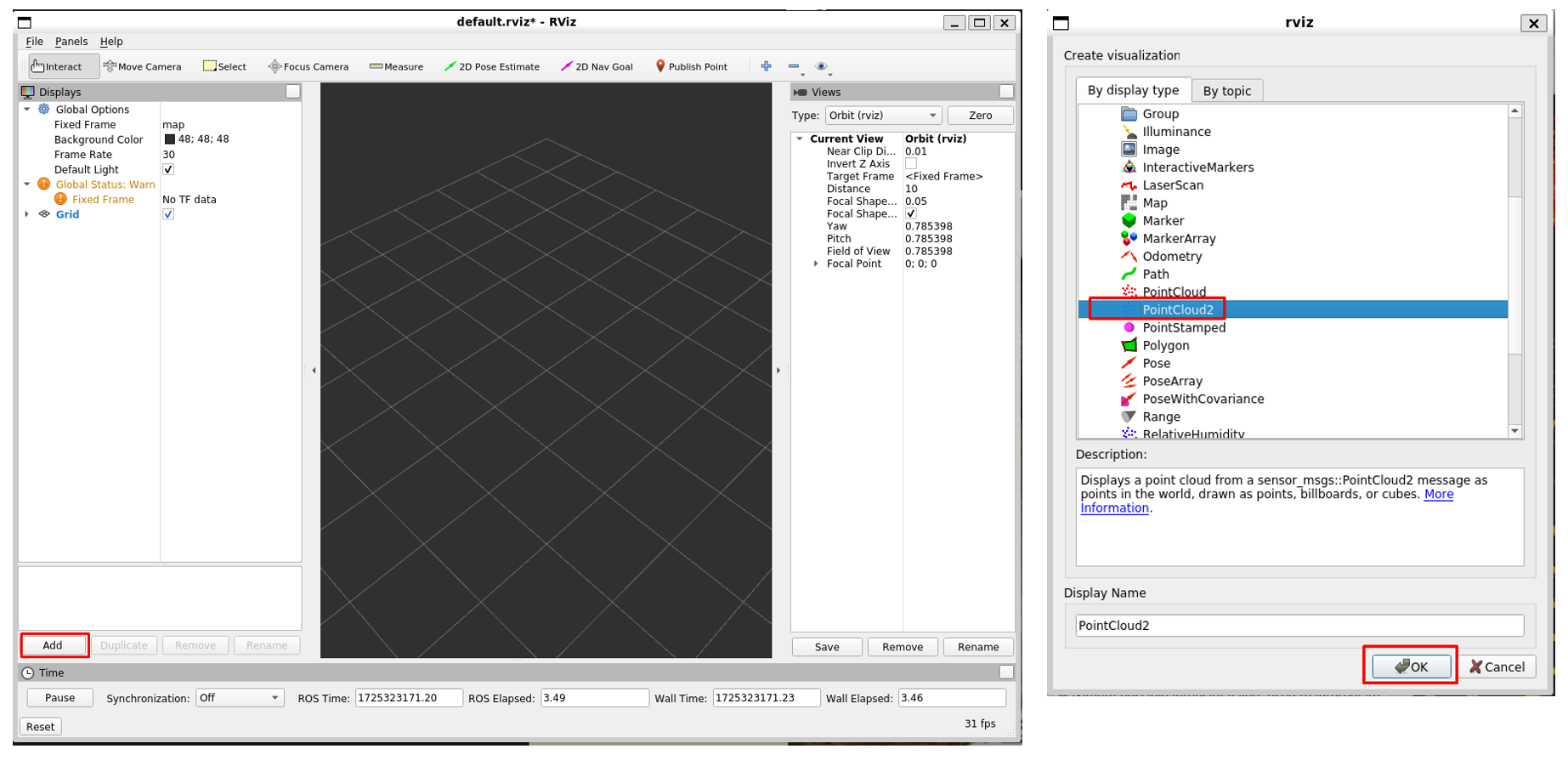Disable the Default Light checkbox
This screenshot has height=760, width=1568.
168,169
